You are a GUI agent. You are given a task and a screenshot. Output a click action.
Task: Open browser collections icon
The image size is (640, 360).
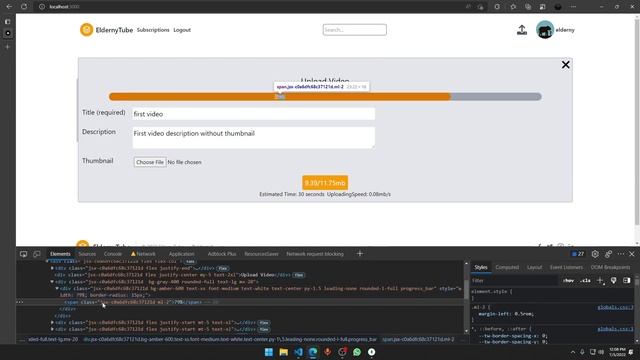(528, 7)
